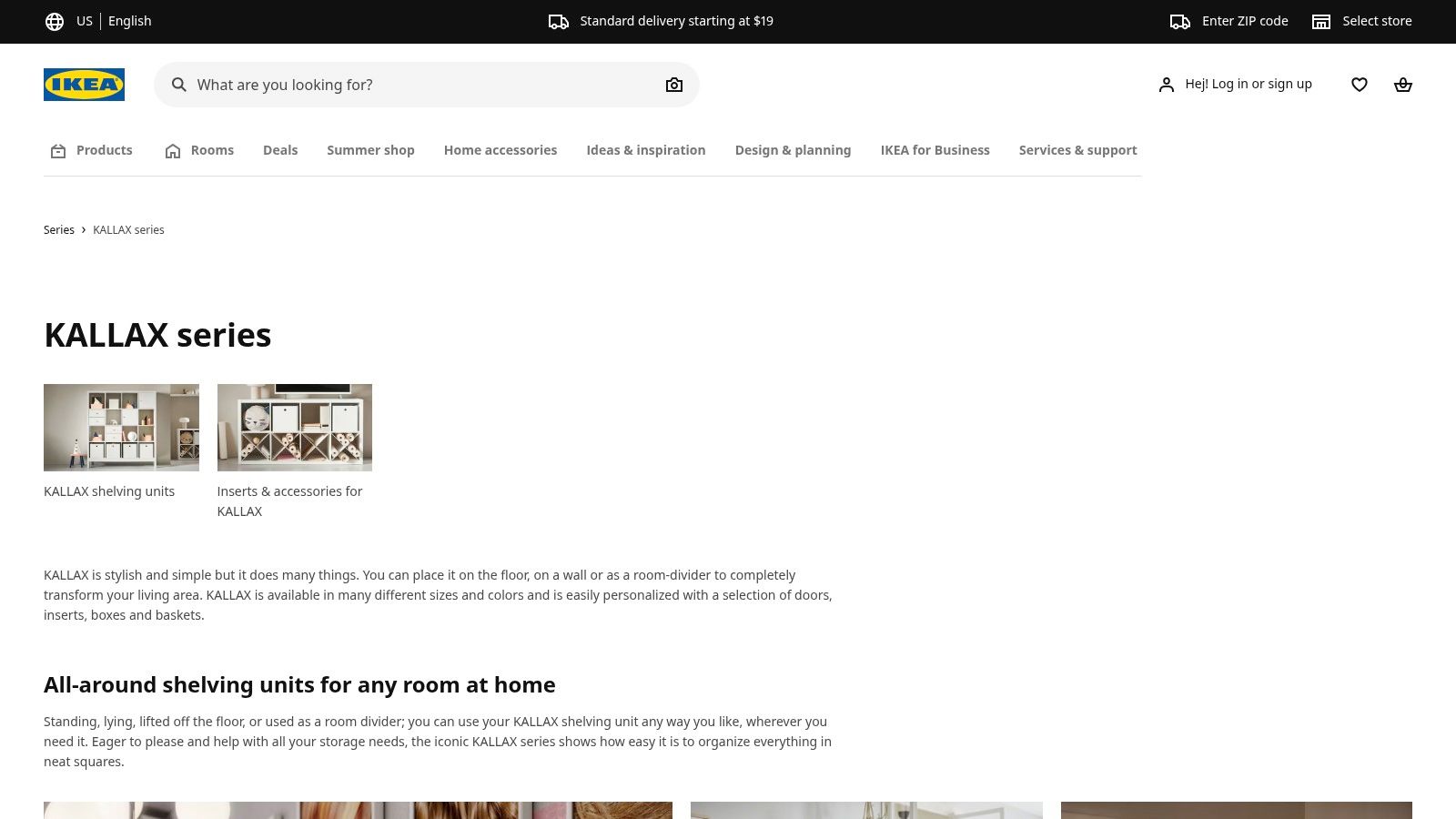1456x819 pixels.
Task: Click the magnifying glass search icon
Action: [179, 85]
